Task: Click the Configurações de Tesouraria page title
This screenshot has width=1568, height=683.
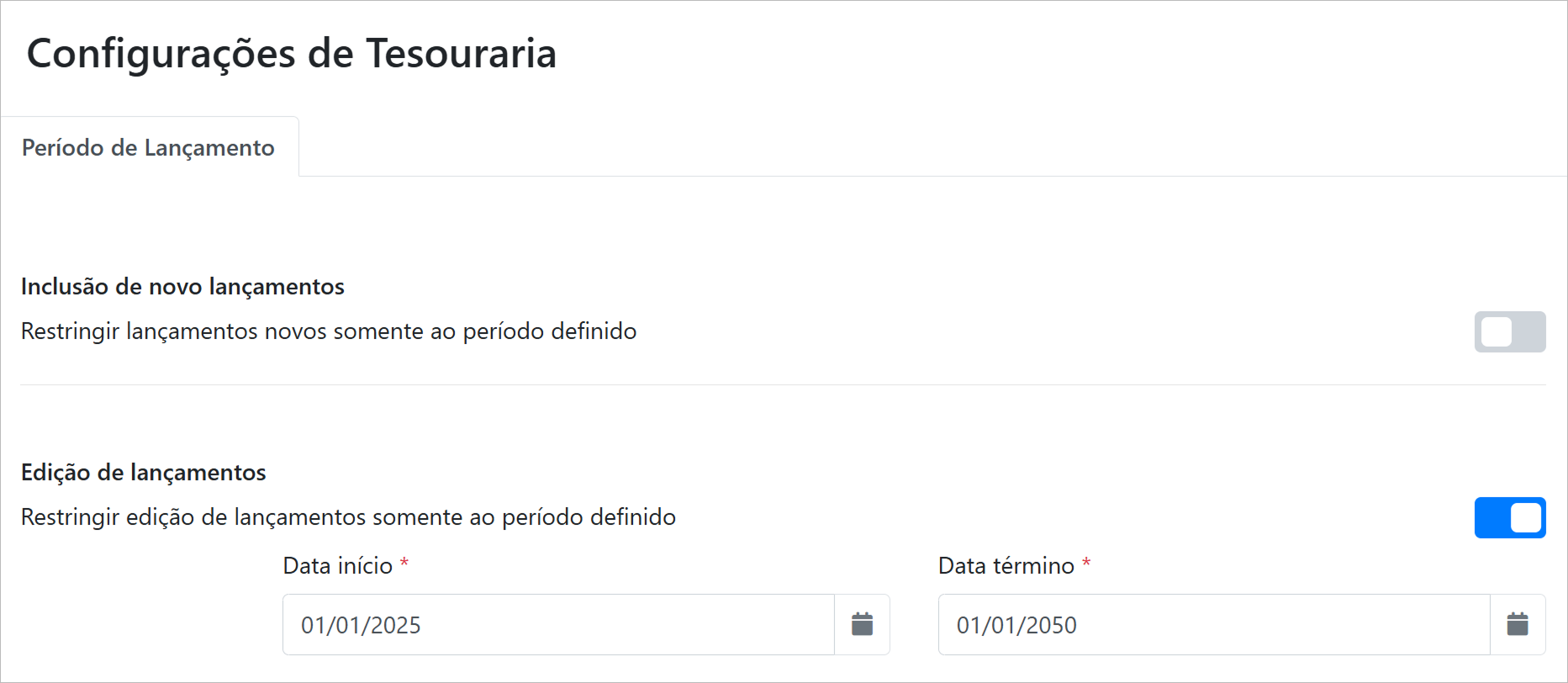Action: 291,53
